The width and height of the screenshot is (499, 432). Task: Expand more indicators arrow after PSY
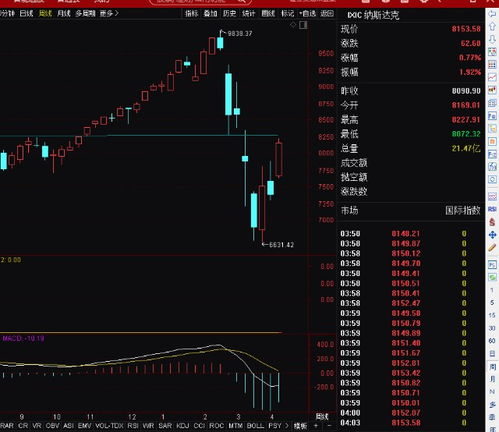[287, 426]
